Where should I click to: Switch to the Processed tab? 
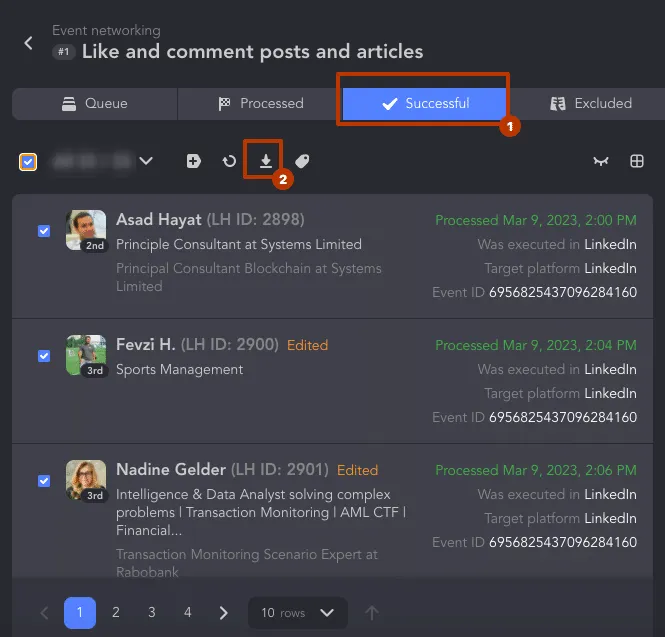tap(260, 103)
